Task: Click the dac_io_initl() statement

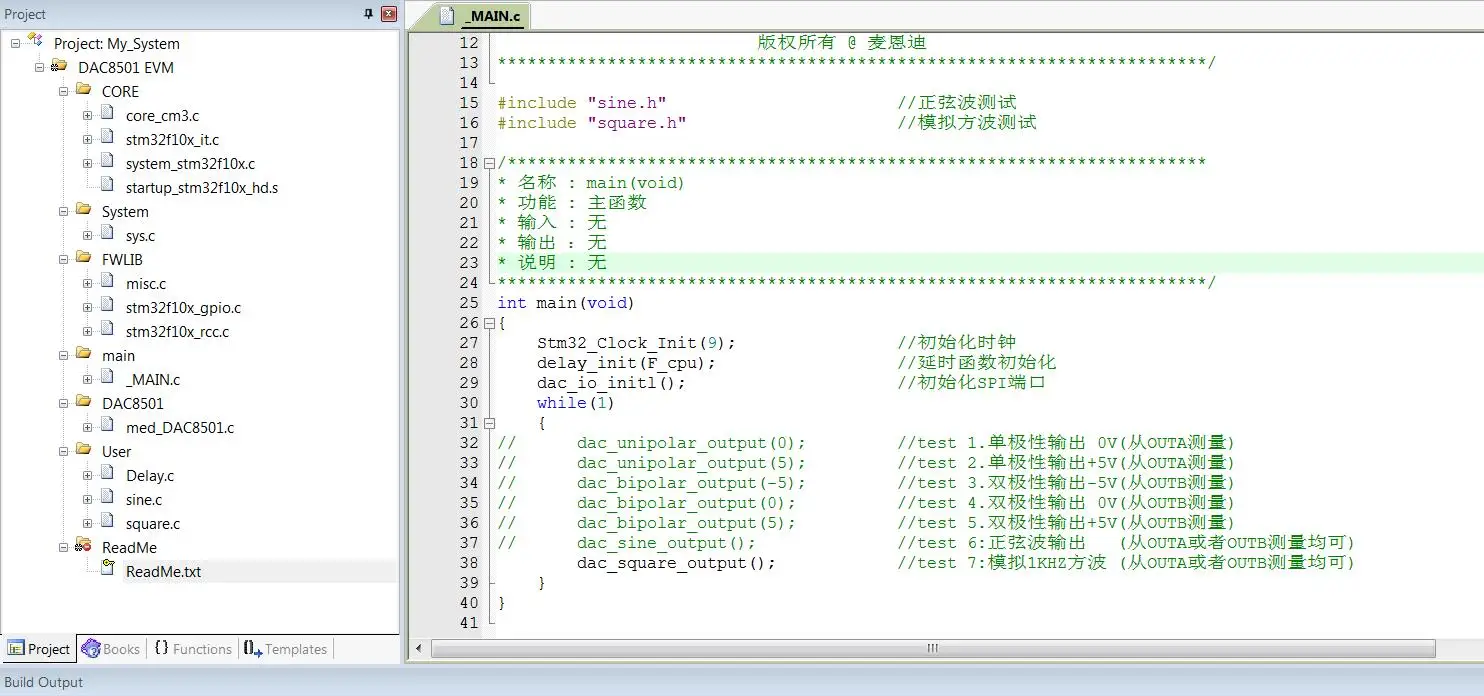Action: click(x=611, y=383)
